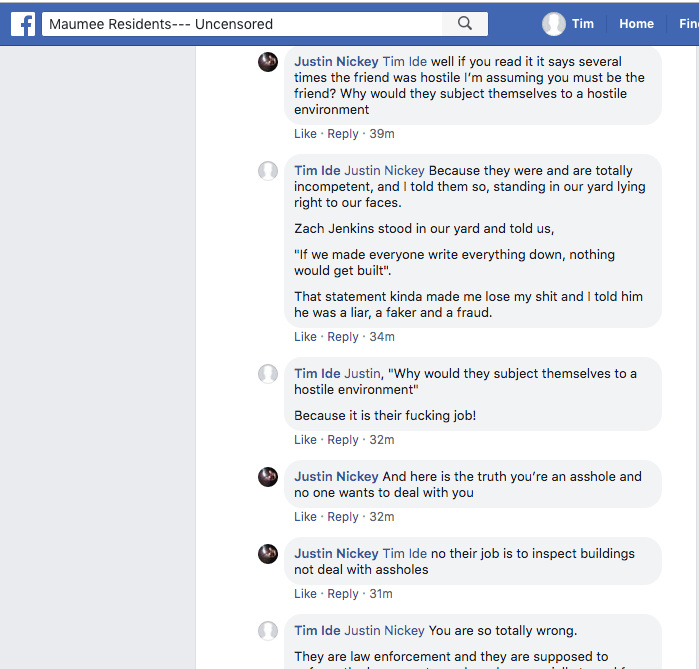
Task: Reply to 'And here is the truth' comment
Action: pyautogui.click(x=343, y=517)
